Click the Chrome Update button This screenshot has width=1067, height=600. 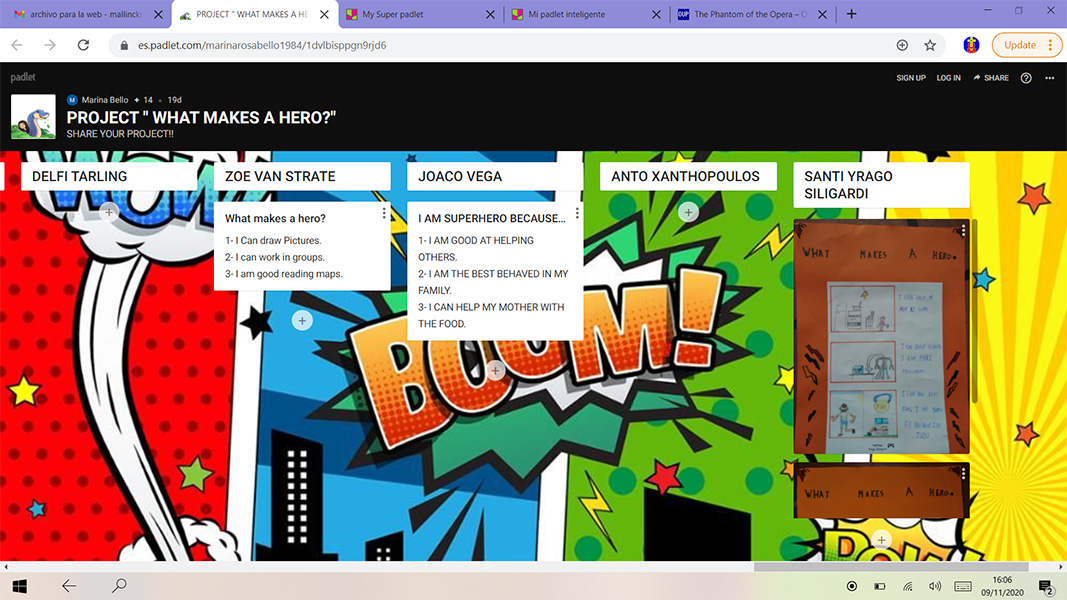pyautogui.click(x=1020, y=45)
